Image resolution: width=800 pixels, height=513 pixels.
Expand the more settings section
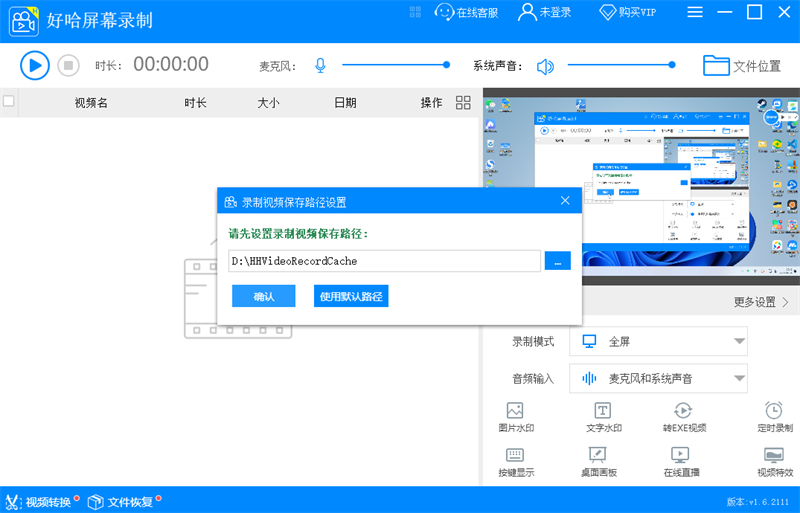tap(761, 302)
